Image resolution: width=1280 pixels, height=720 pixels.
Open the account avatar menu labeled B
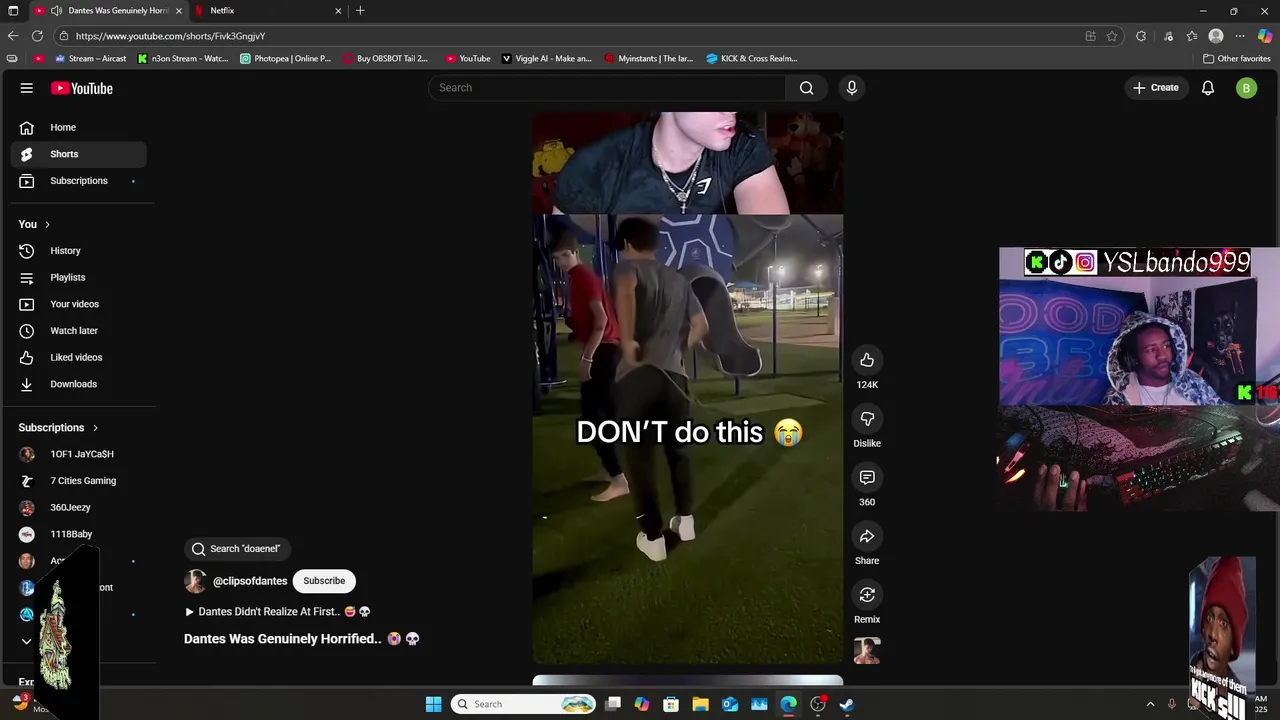click(x=1246, y=88)
